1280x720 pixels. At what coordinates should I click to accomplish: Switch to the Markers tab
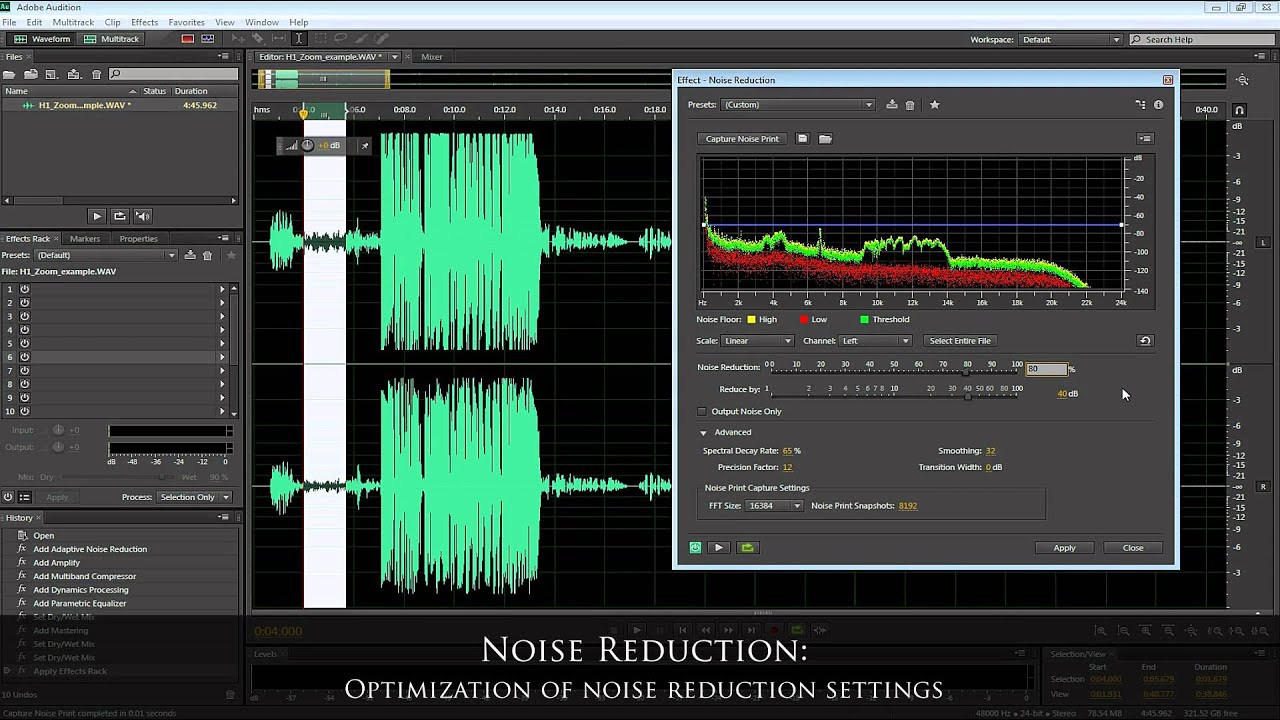point(84,239)
